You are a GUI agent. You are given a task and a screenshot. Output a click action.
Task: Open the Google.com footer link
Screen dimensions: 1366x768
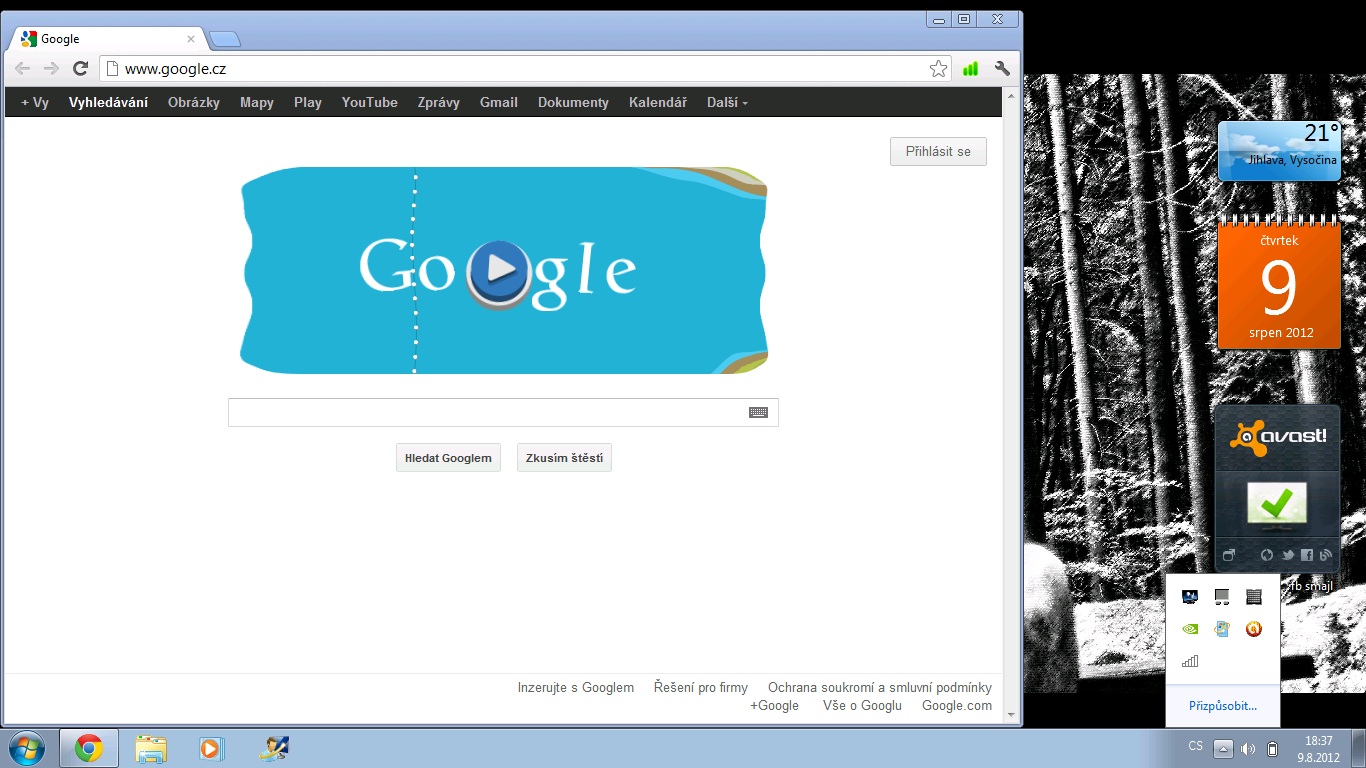[x=957, y=705]
